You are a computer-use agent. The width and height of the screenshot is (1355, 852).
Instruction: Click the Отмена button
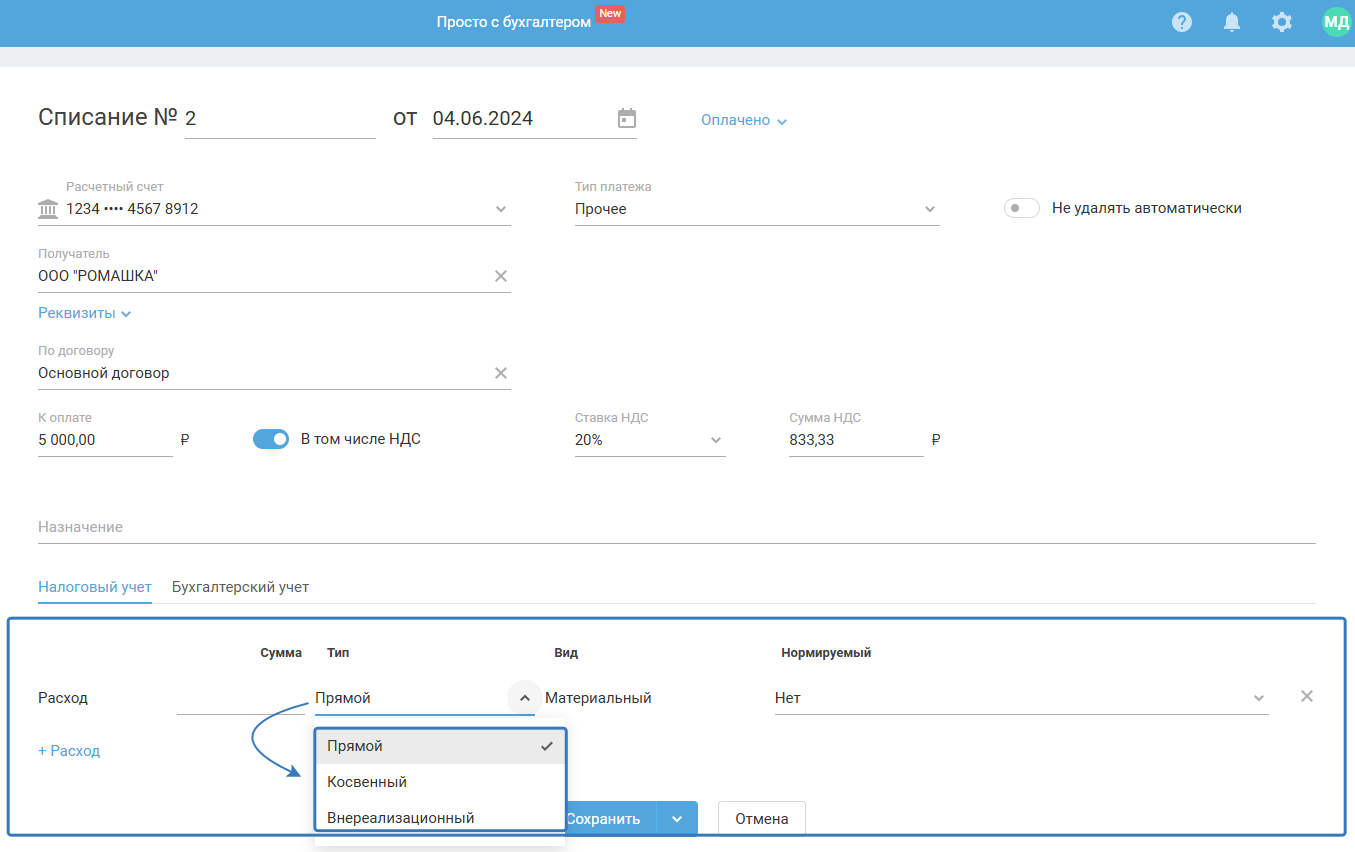coord(761,819)
